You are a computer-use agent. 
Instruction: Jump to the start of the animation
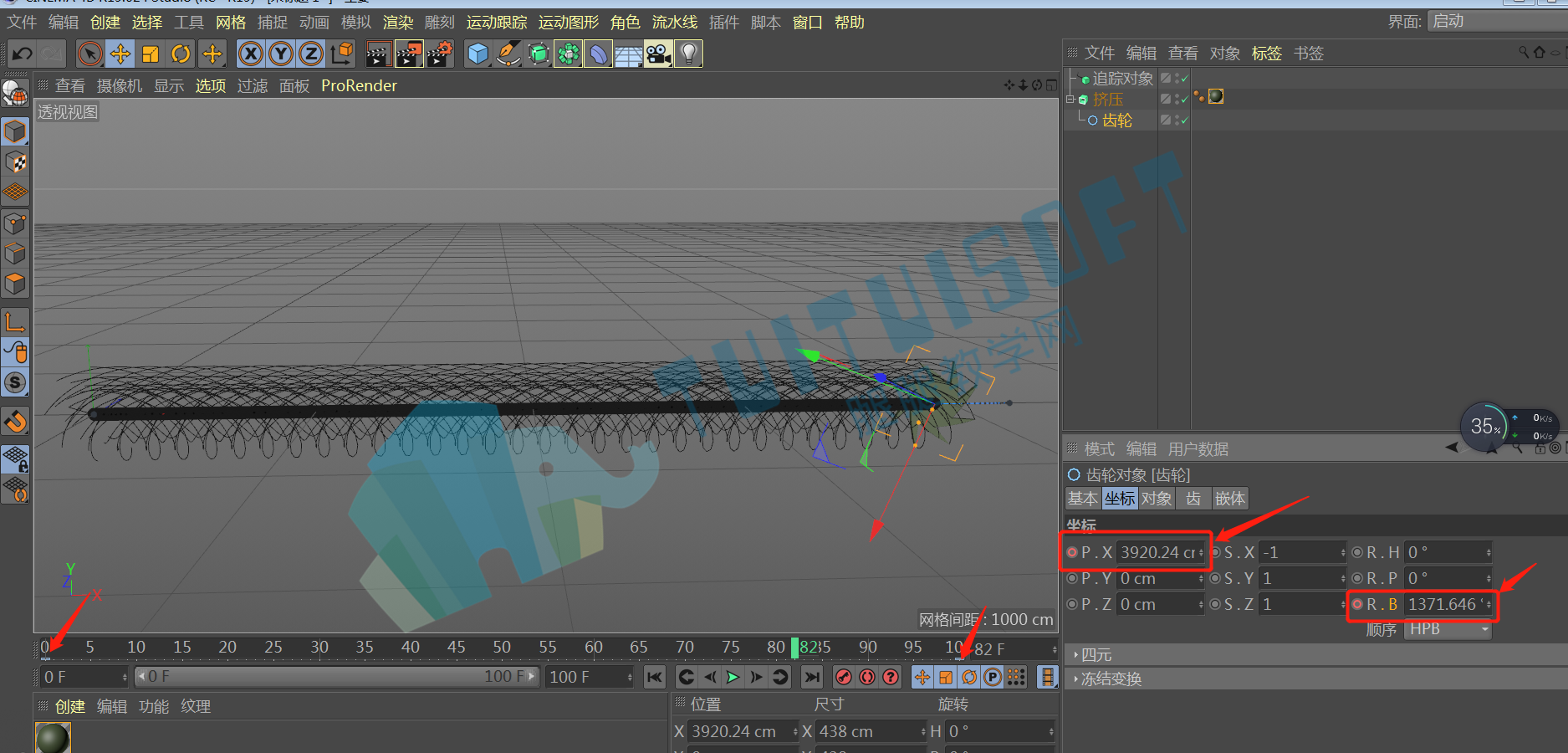pyautogui.click(x=655, y=677)
